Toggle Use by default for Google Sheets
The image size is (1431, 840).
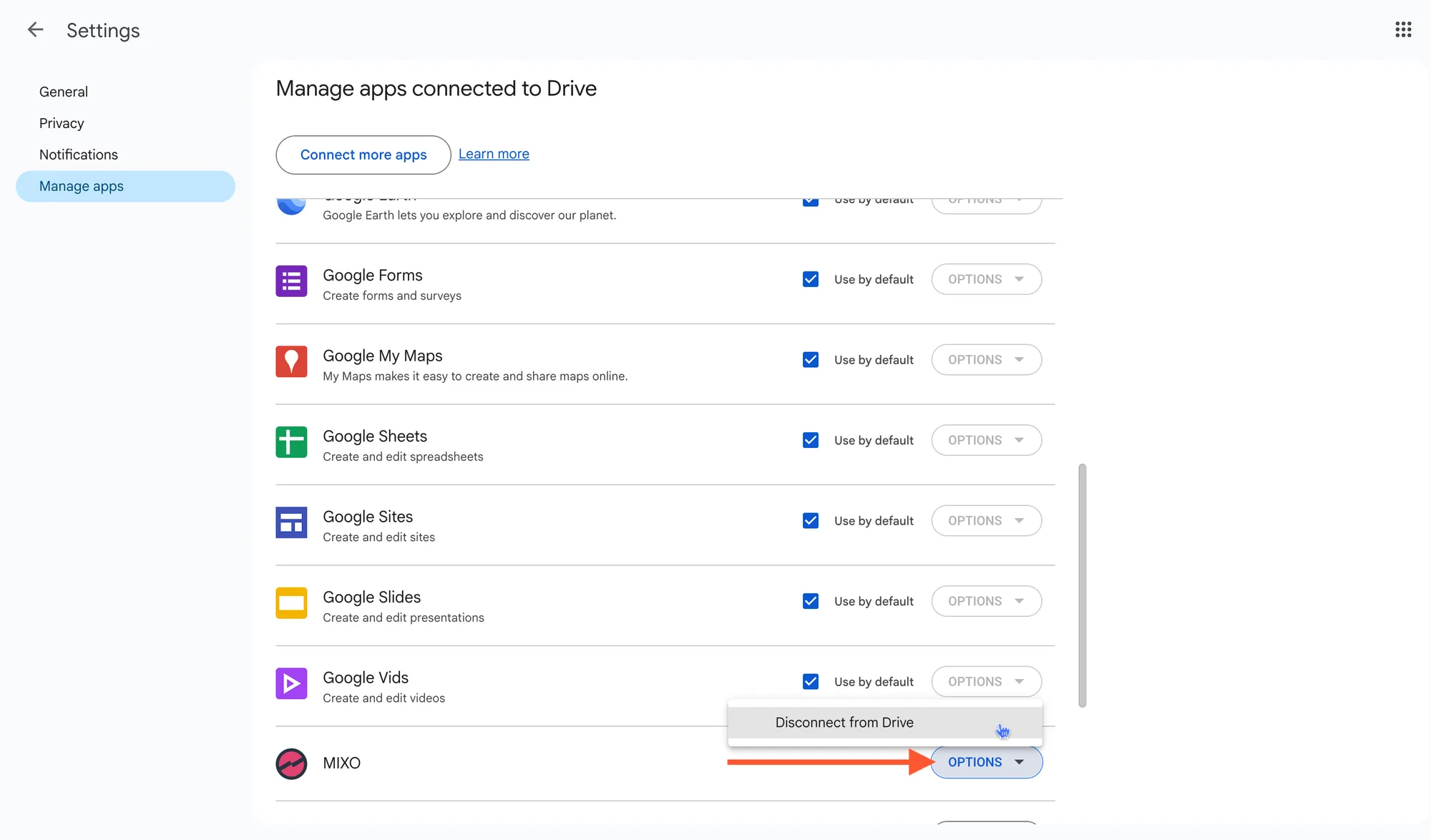click(x=811, y=440)
